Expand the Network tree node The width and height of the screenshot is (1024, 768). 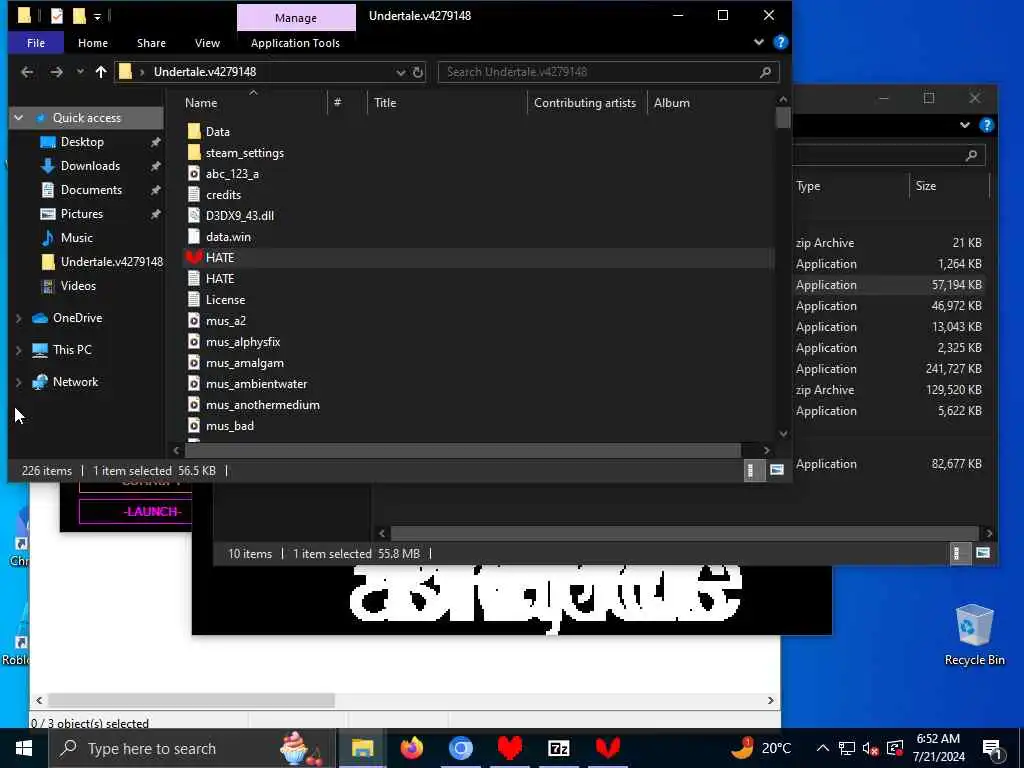pos(18,382)
